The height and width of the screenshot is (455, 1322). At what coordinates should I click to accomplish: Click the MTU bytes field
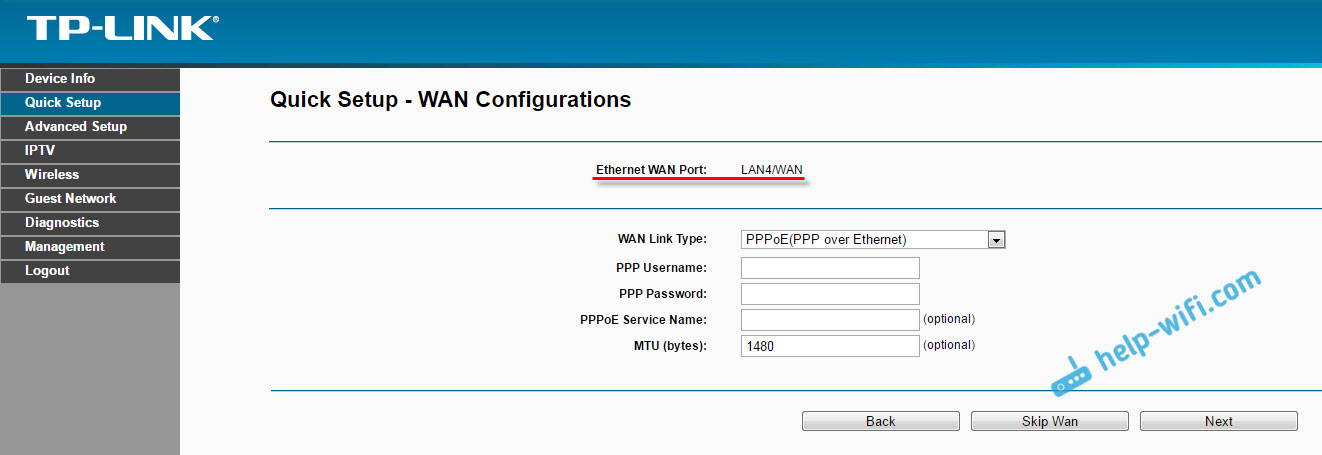click(x=830, y=346)
